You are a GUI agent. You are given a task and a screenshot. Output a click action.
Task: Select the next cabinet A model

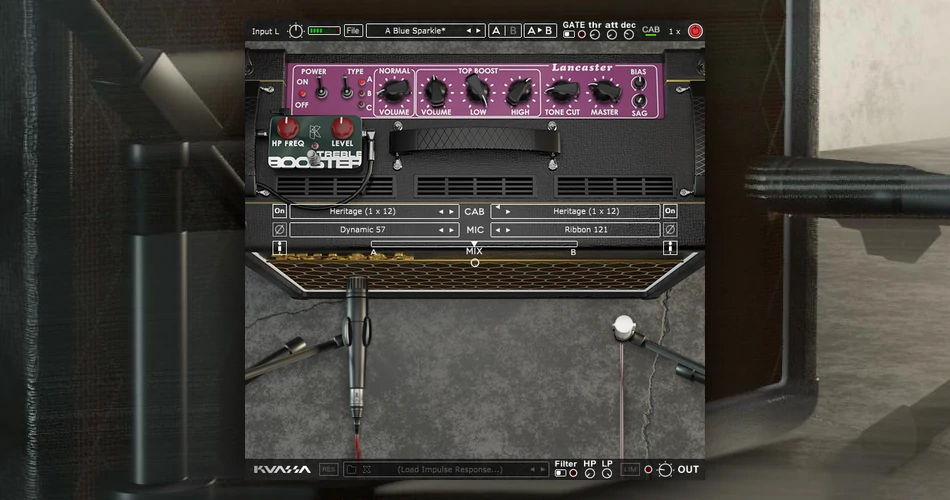[451, 212]
